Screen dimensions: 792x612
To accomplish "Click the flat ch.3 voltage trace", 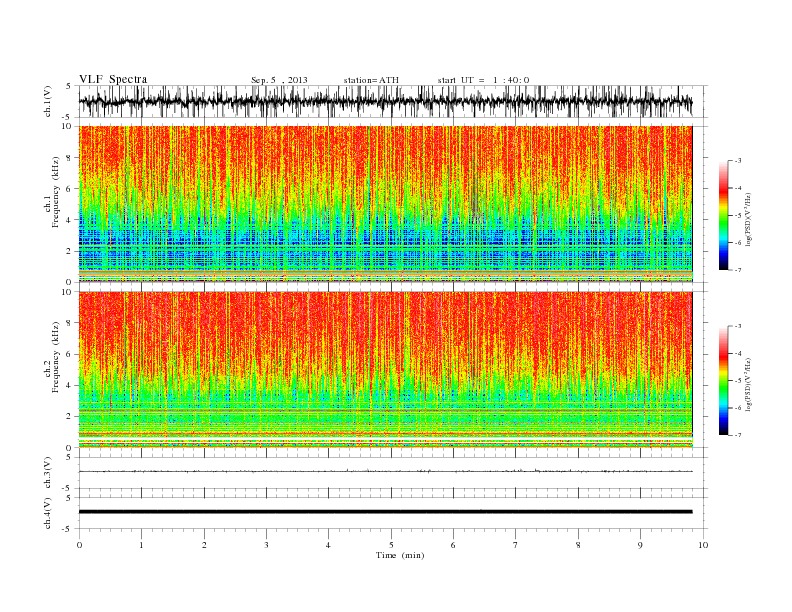I will pyautogui.click(x=386, y=471).
